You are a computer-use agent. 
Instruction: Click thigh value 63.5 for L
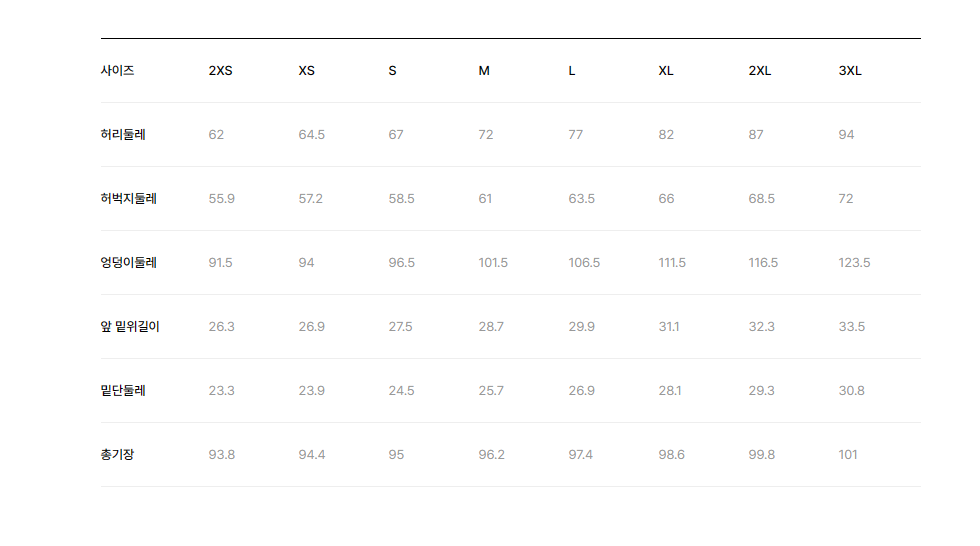[x=581, y=199]
